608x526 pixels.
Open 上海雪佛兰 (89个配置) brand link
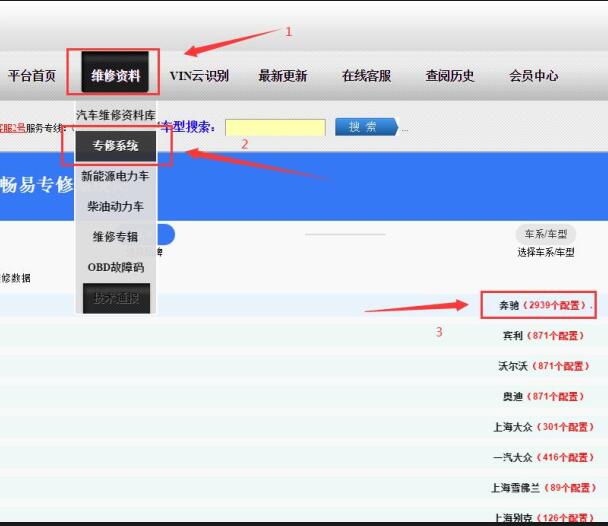(544, 488)
